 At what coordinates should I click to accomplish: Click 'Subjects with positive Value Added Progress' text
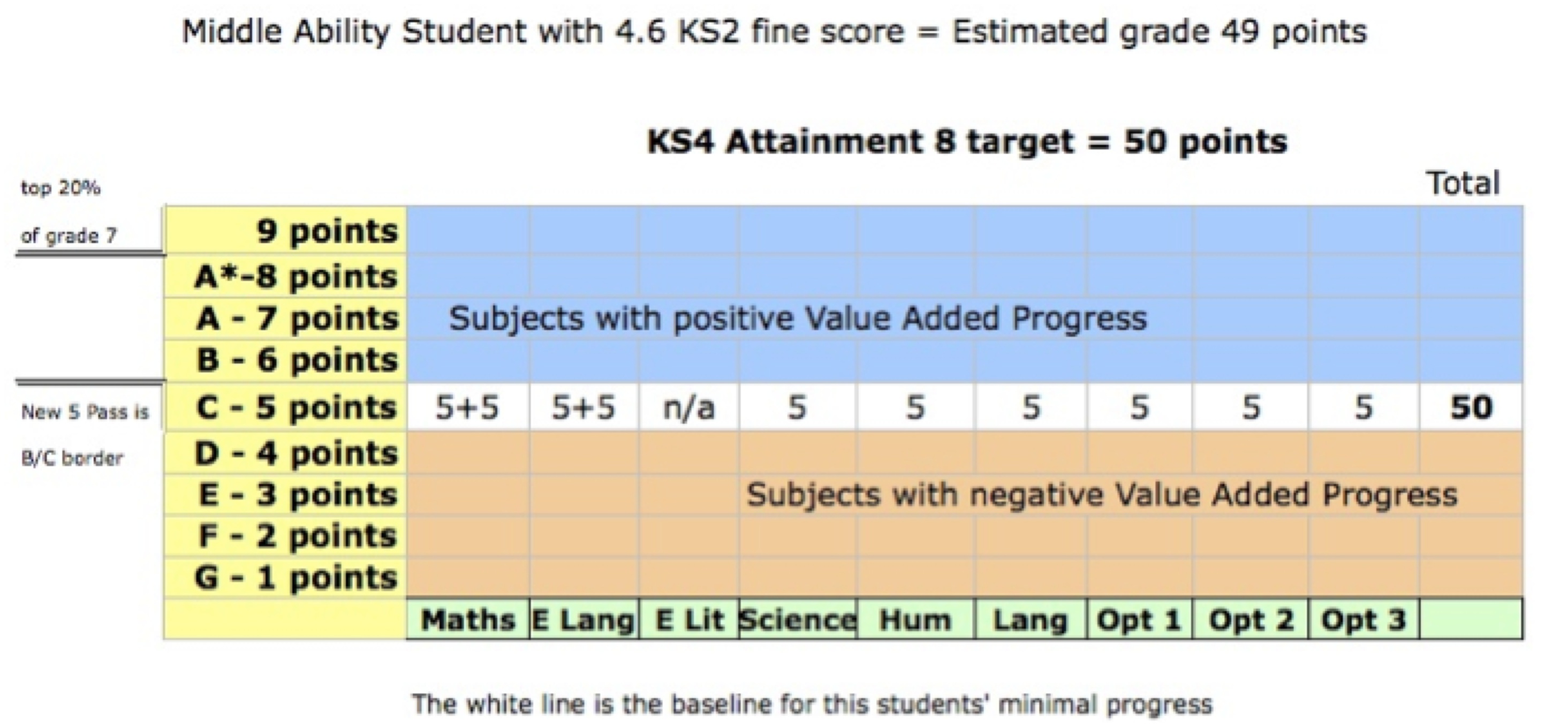pos(798,319)
